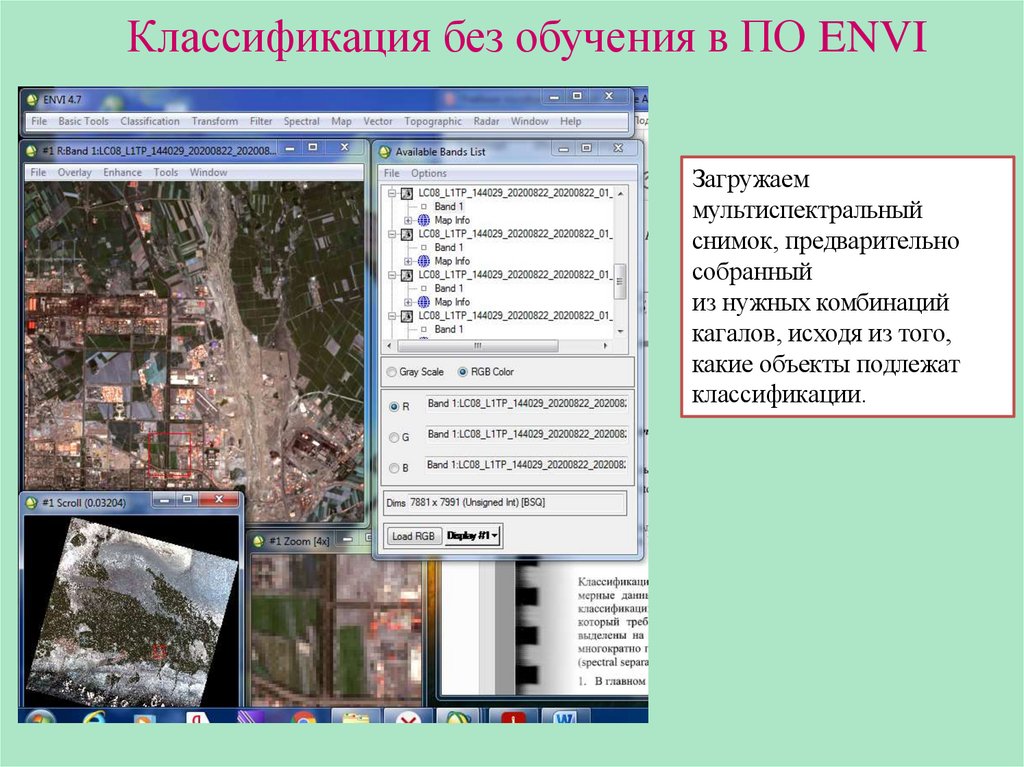Open the Classification menu in ENVI

pyautogui.click(x=150, y=122)
